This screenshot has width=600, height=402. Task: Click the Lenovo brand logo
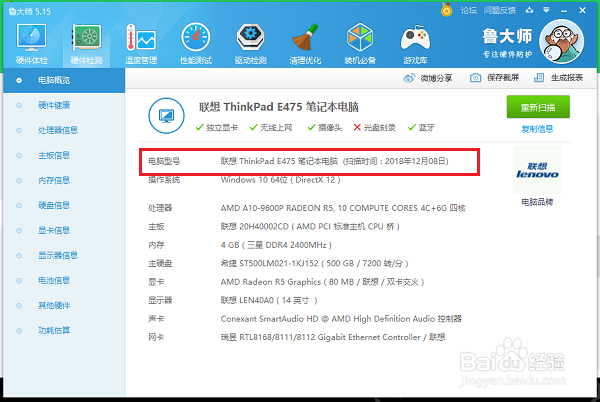click(537, 170)
